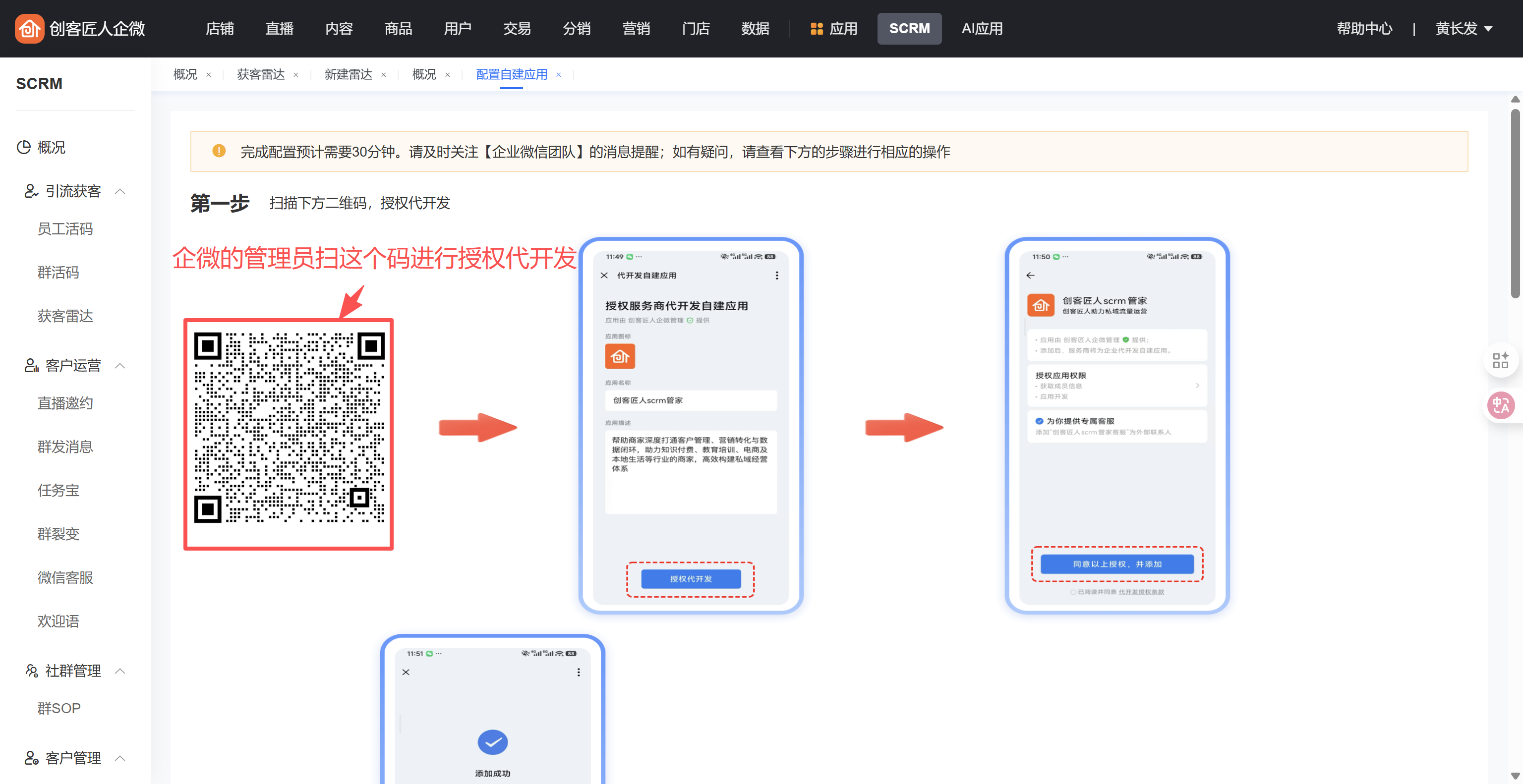Open 获客雷达 in the sidebar
The height and width of the screenshot is (784, 1523).
[x=65, y=316]
